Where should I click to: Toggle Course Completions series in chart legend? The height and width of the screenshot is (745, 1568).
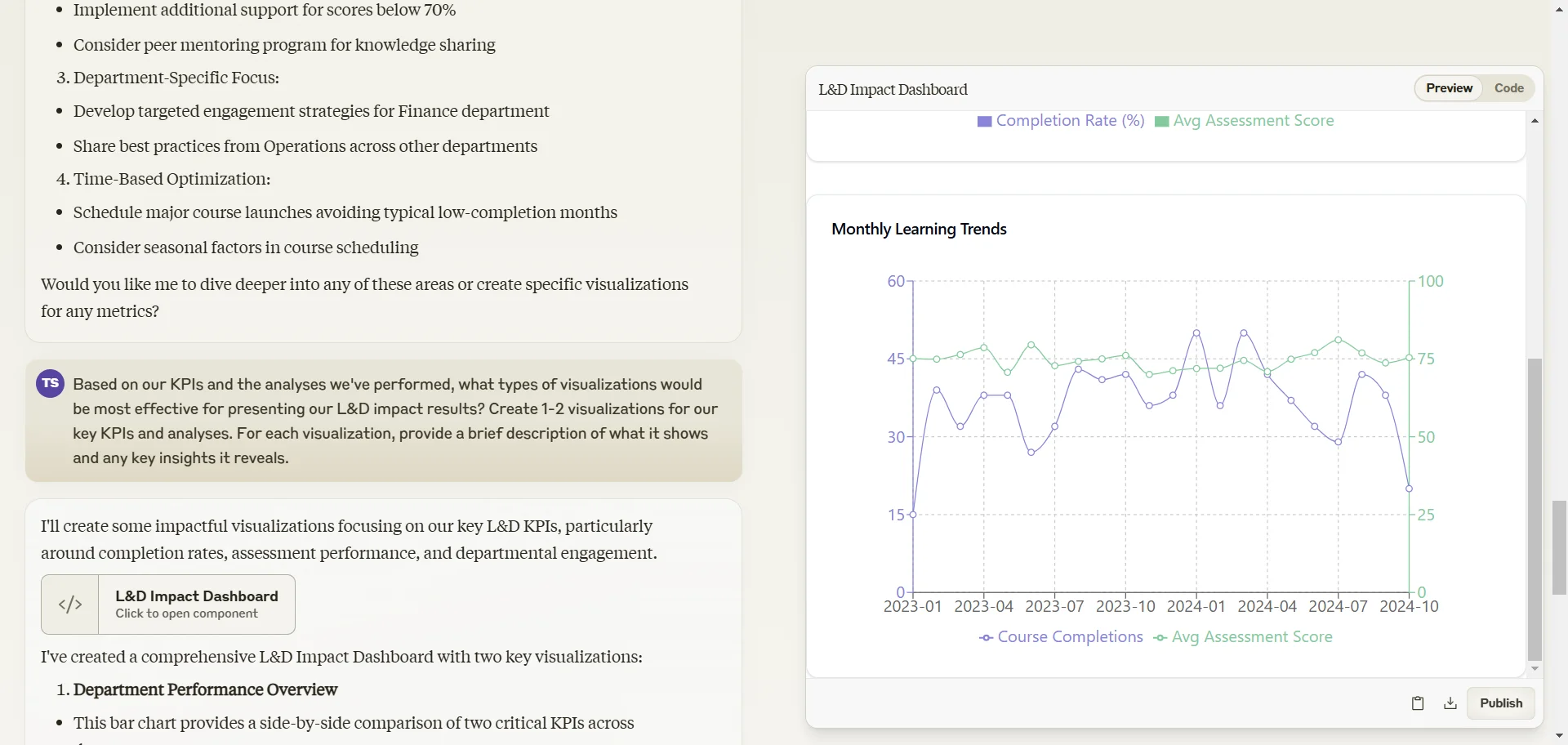(1061, 637)
